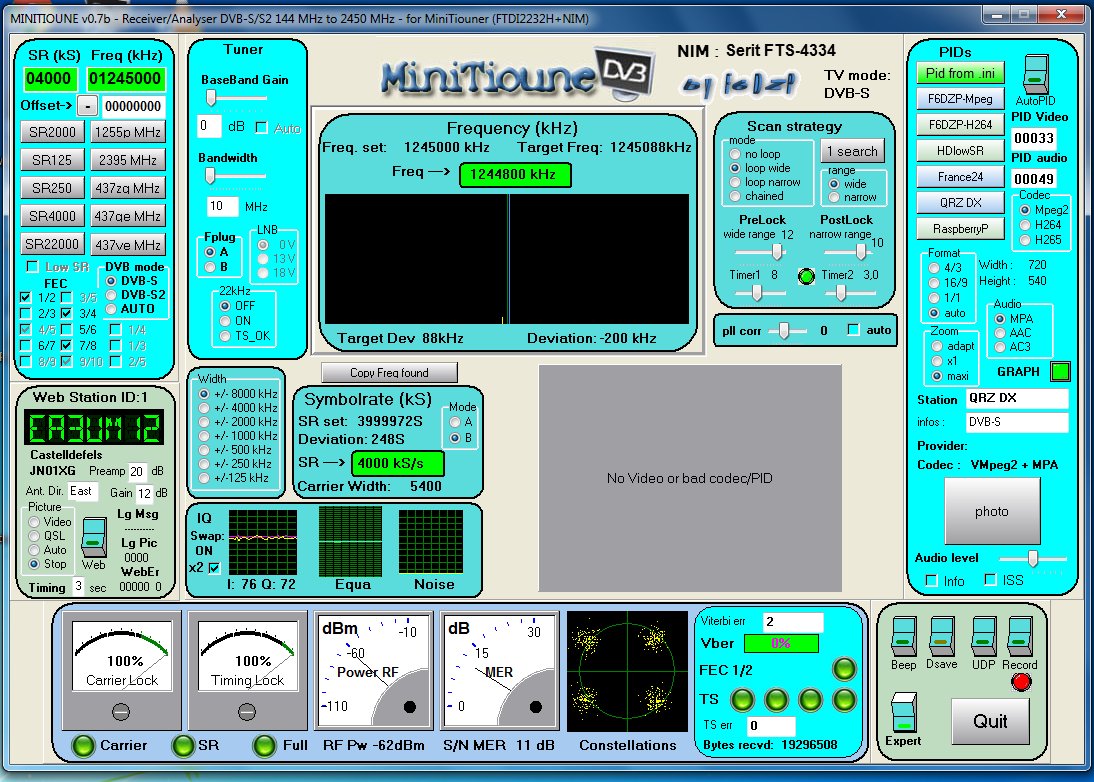The width and height of the screenshot is (1094, 782).
Task: Click the IQ graph display
Action: [262, 541]
